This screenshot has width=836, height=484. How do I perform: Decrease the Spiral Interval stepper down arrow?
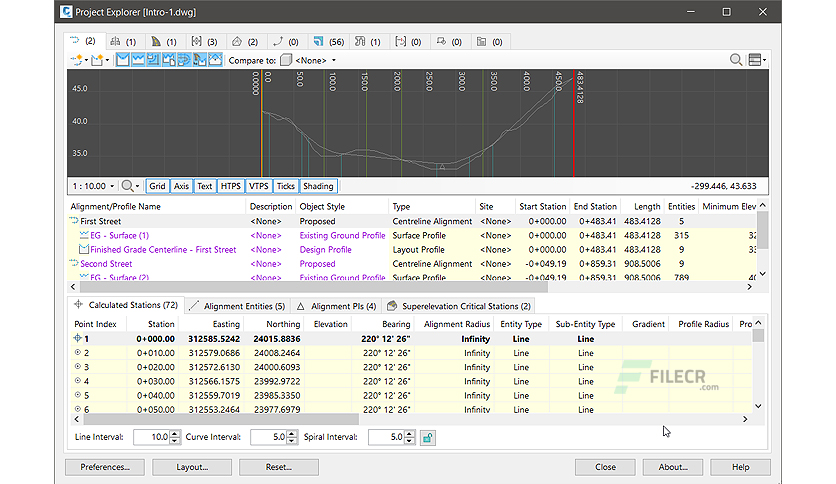point(409,441)
